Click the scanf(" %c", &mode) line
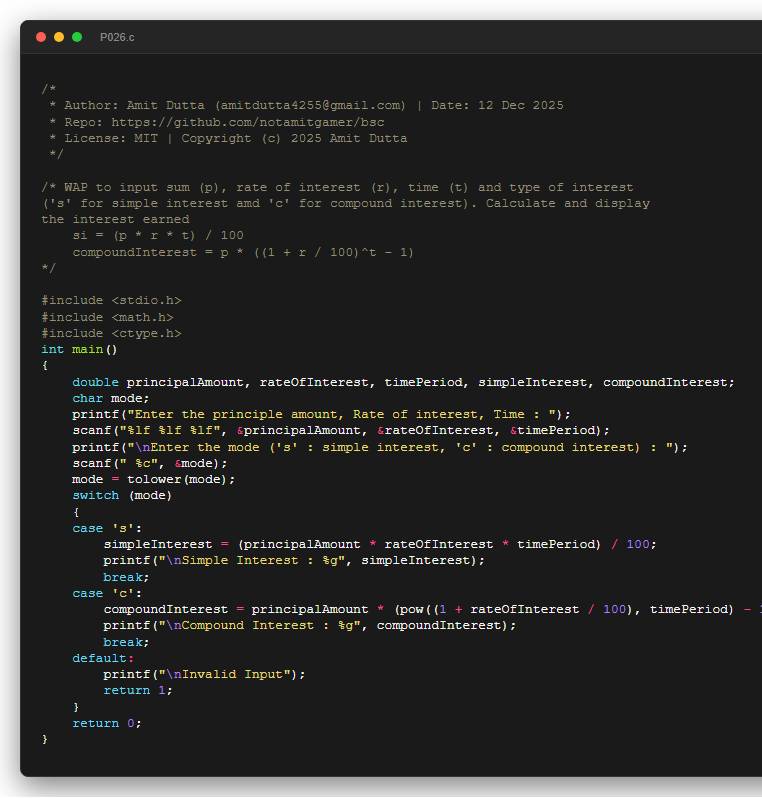Screen dimensions: 762x798 pos(150,464)
